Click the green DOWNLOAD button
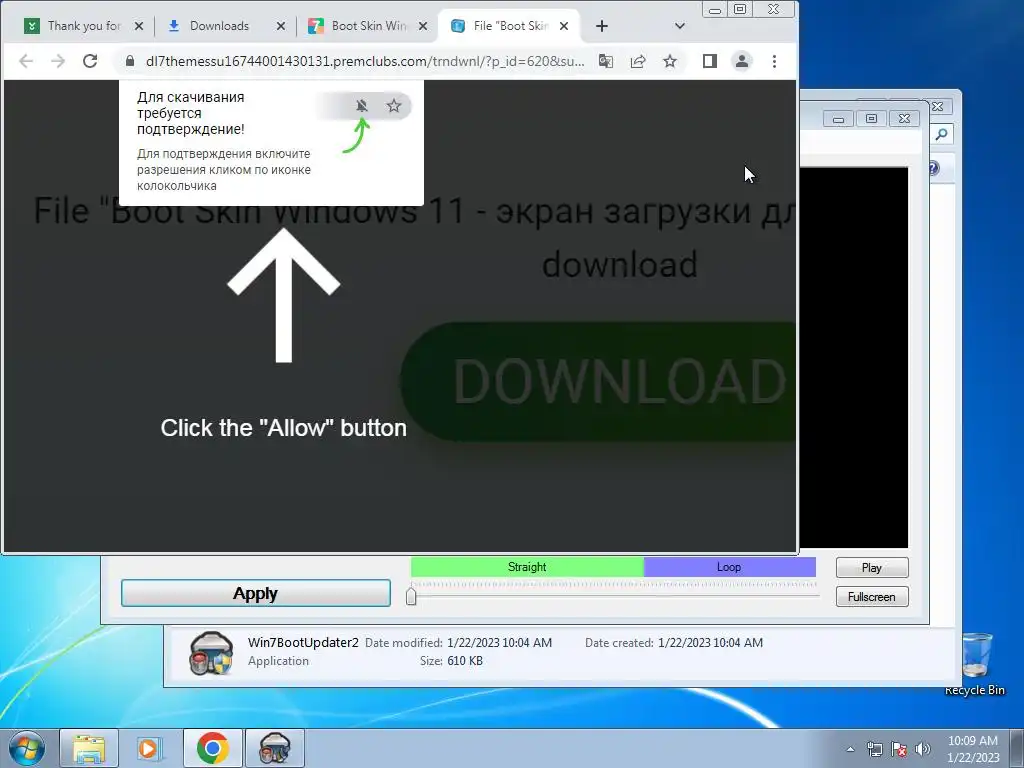 pos(598,381)
